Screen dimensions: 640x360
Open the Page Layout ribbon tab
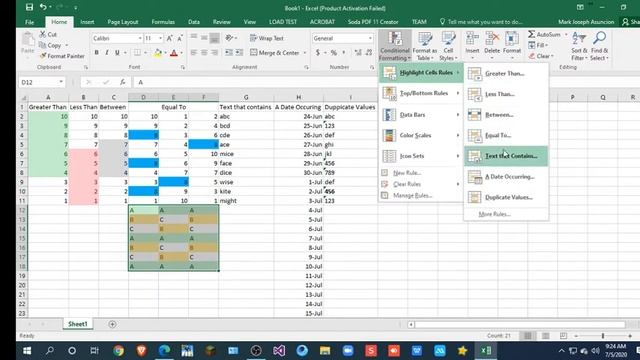click(x=123, y=22)
